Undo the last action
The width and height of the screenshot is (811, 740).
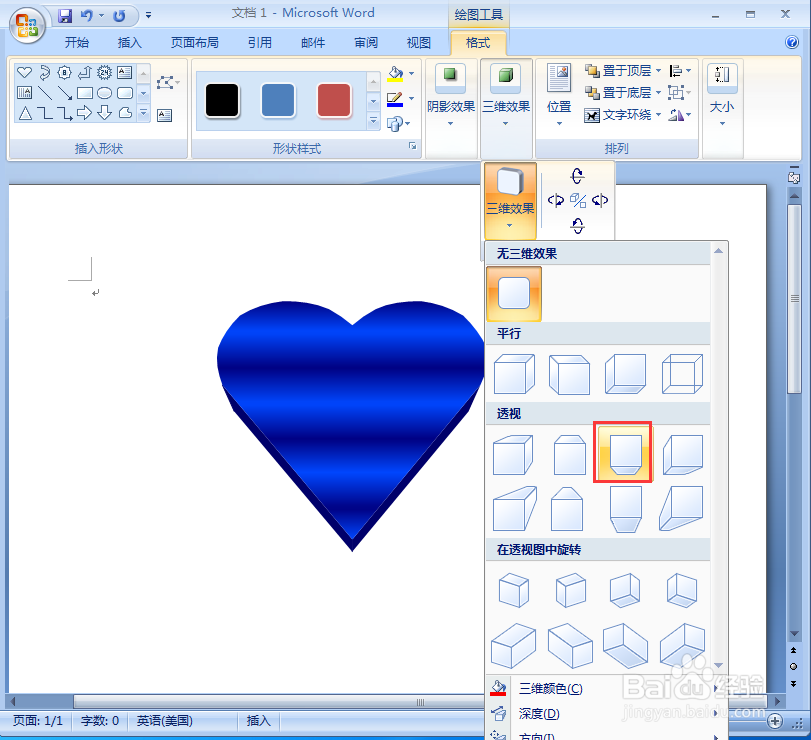86,16
